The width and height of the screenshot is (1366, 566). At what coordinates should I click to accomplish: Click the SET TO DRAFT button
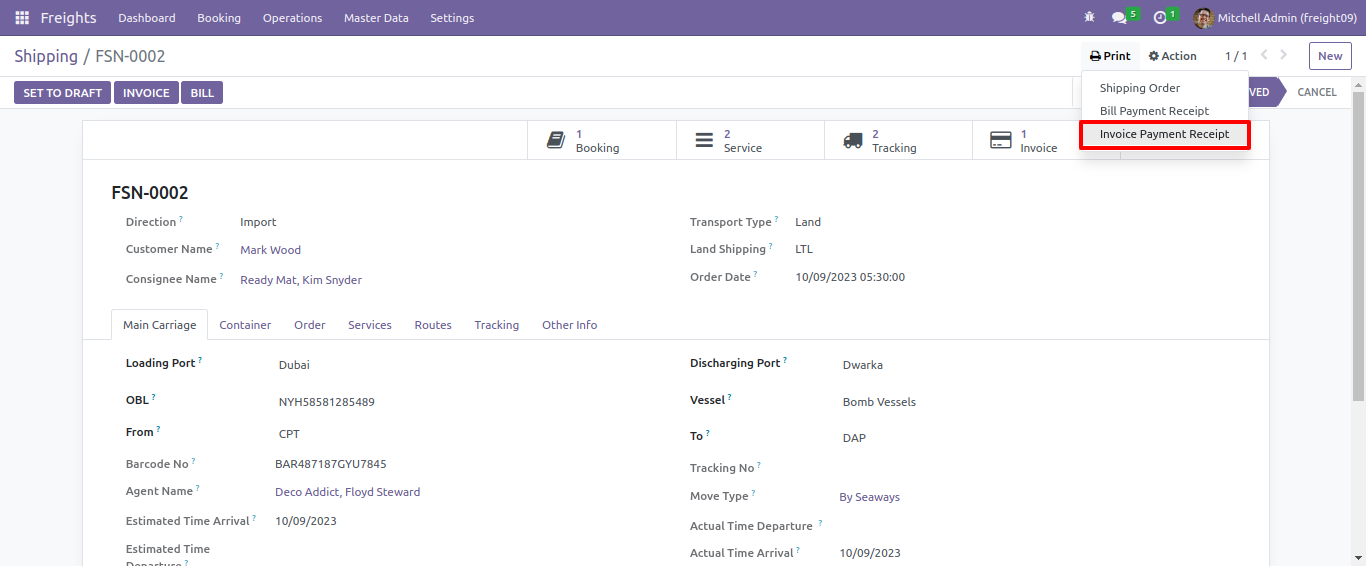(63, 93)
